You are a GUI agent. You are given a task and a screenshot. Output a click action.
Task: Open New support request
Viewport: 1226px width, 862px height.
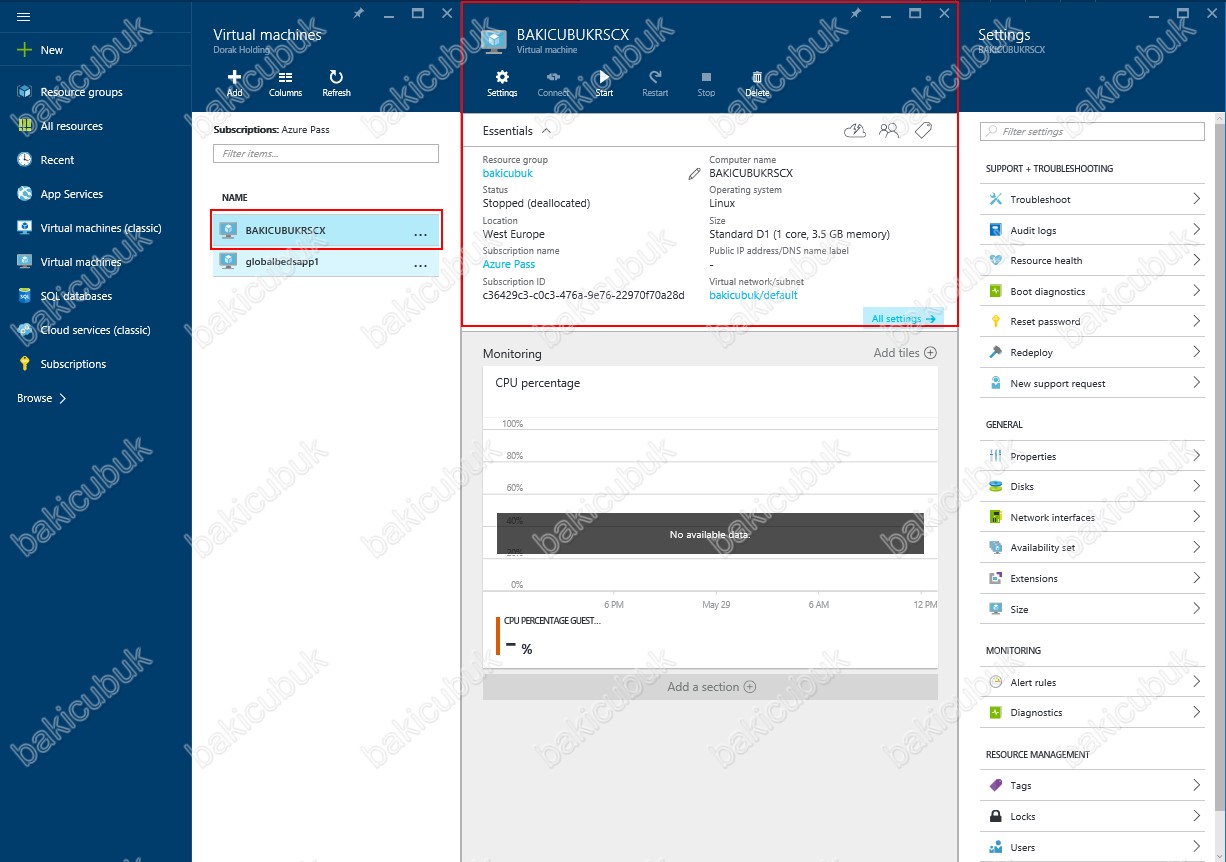coord(1094,383)
